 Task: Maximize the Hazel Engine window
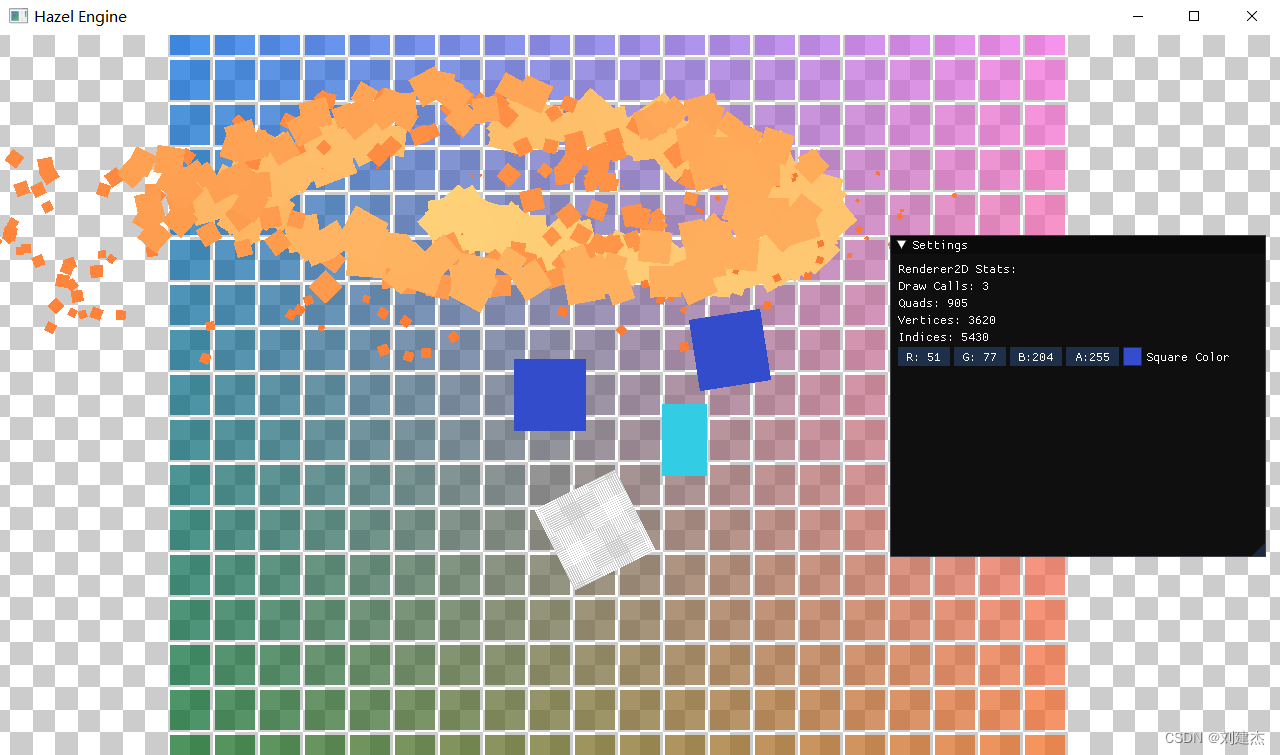1194,16
